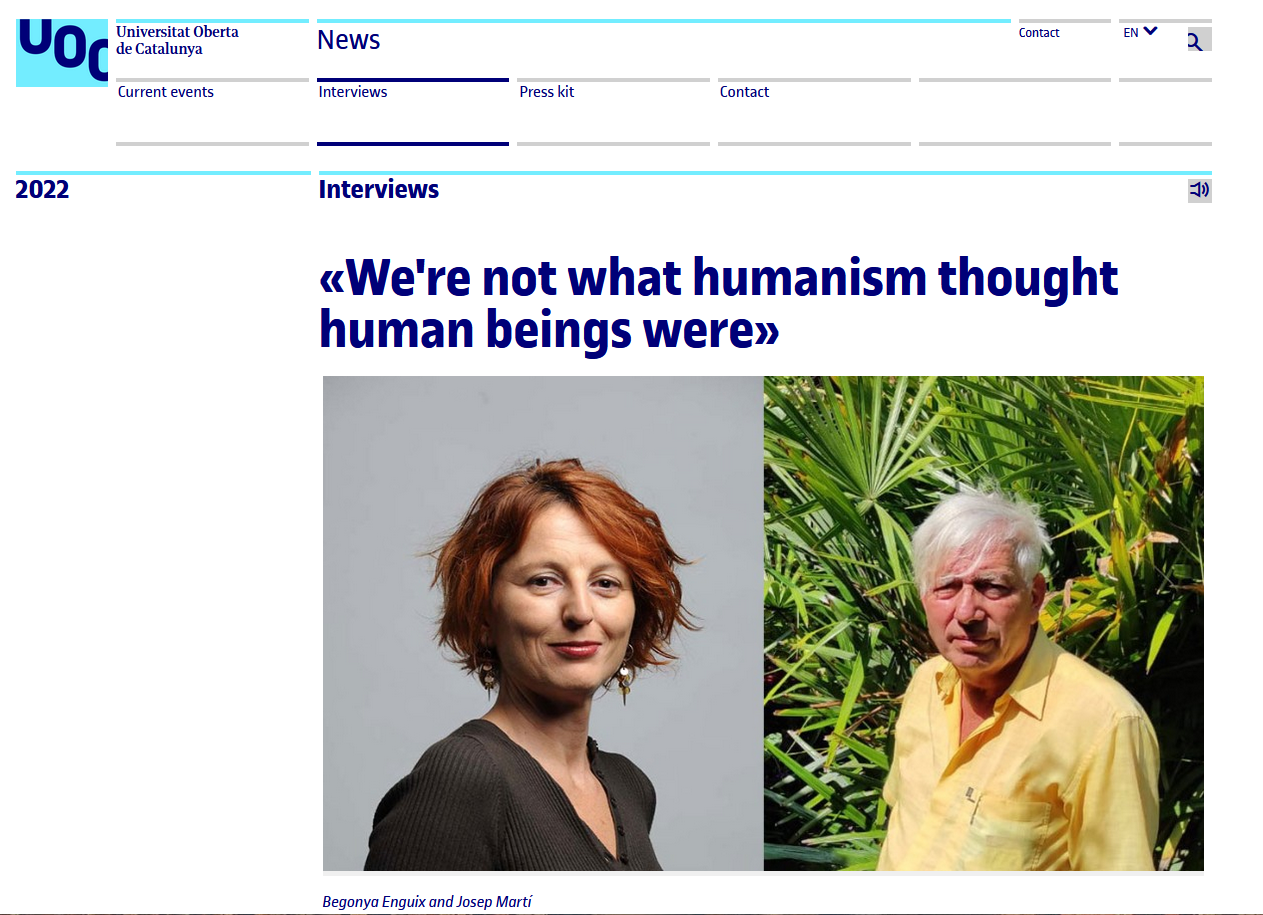Click the photo of man in yellow shirt
The image size is (1263, 915).
pos(984,623)
